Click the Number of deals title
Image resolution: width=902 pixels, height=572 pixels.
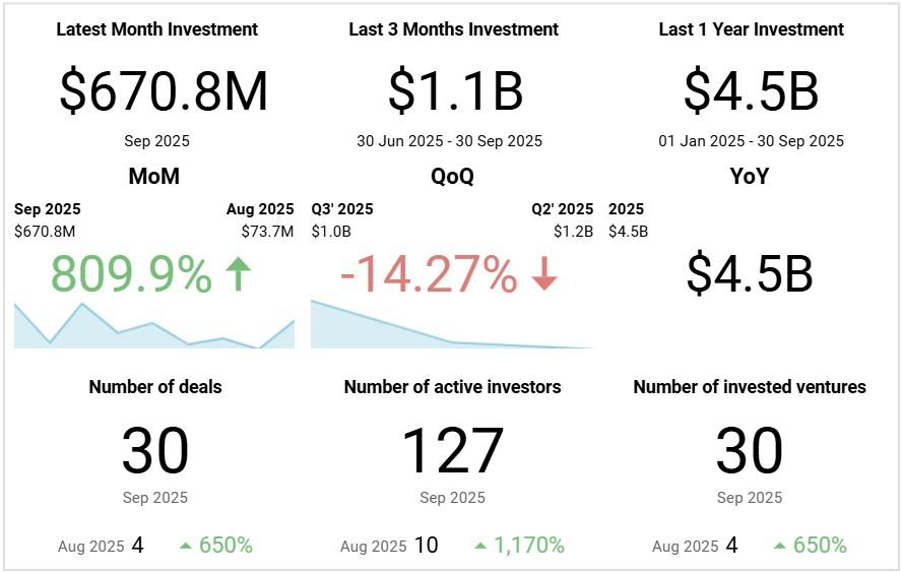(x=155, y=387)
